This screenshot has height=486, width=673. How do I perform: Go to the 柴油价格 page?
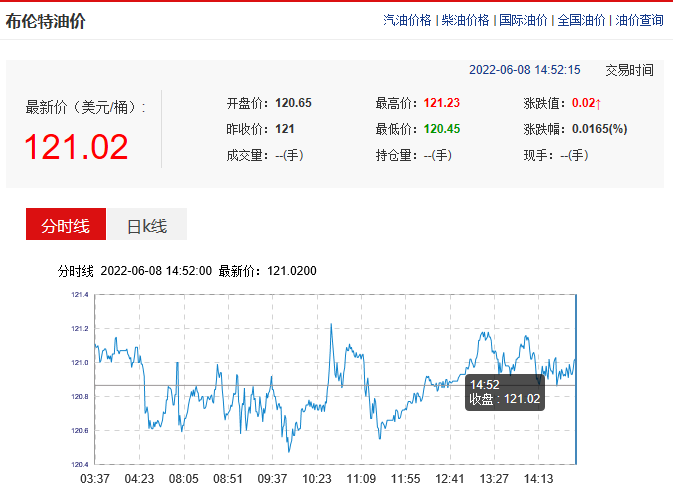click(x=466, y=20)
